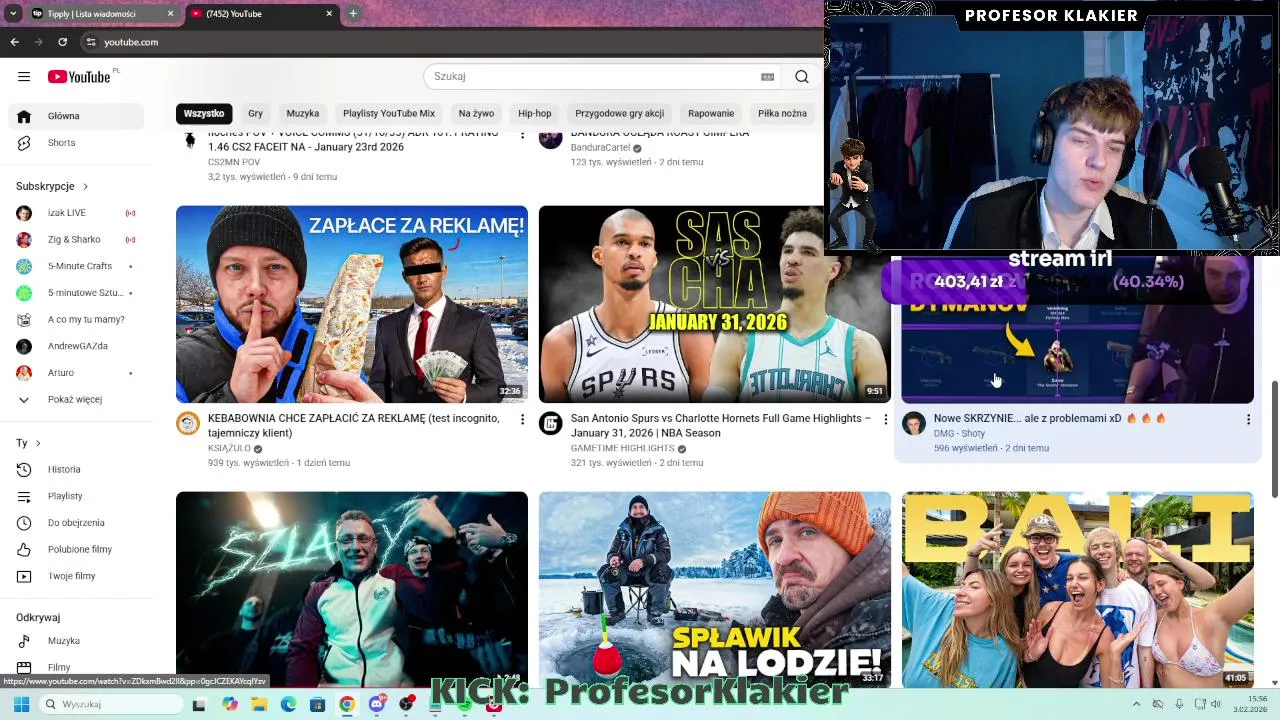This screenshot has width=1280, height=720.
Task: Close the Tipply browser tab
Action: pos(170,14)
